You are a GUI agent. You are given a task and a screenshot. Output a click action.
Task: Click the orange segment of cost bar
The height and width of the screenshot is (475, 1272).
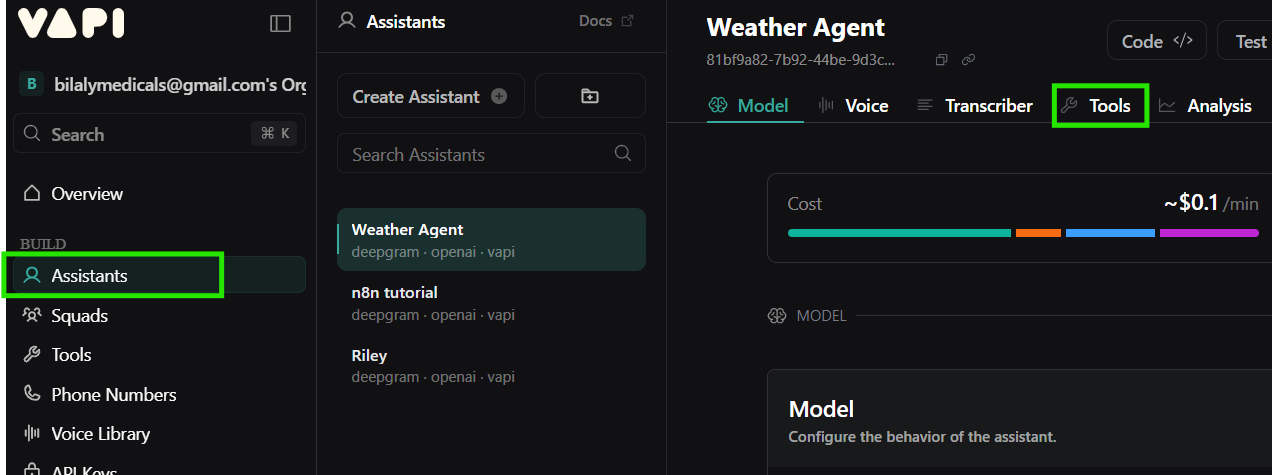[1038, 233]
